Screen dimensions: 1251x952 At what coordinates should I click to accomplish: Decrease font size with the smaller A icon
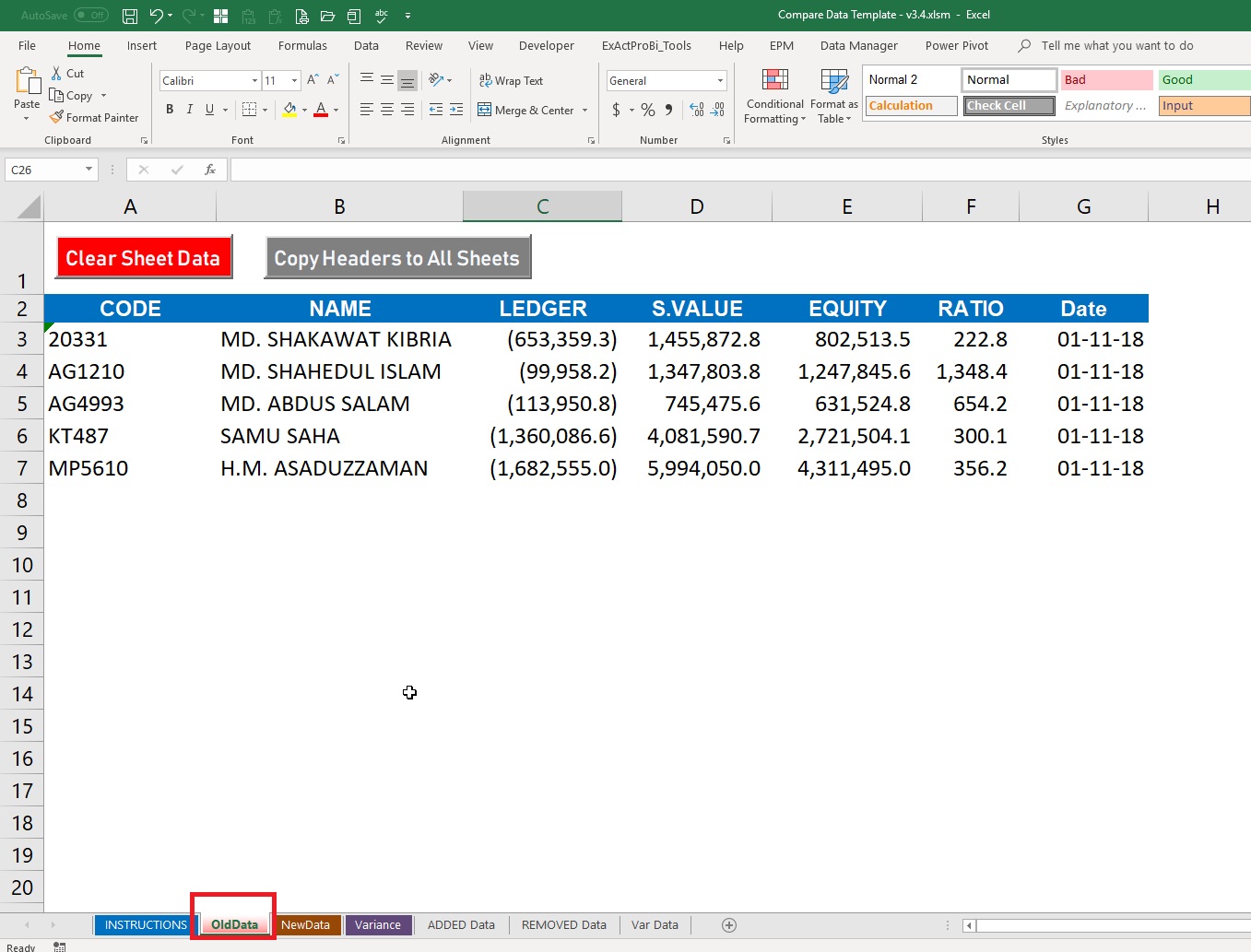click(334, 80)
